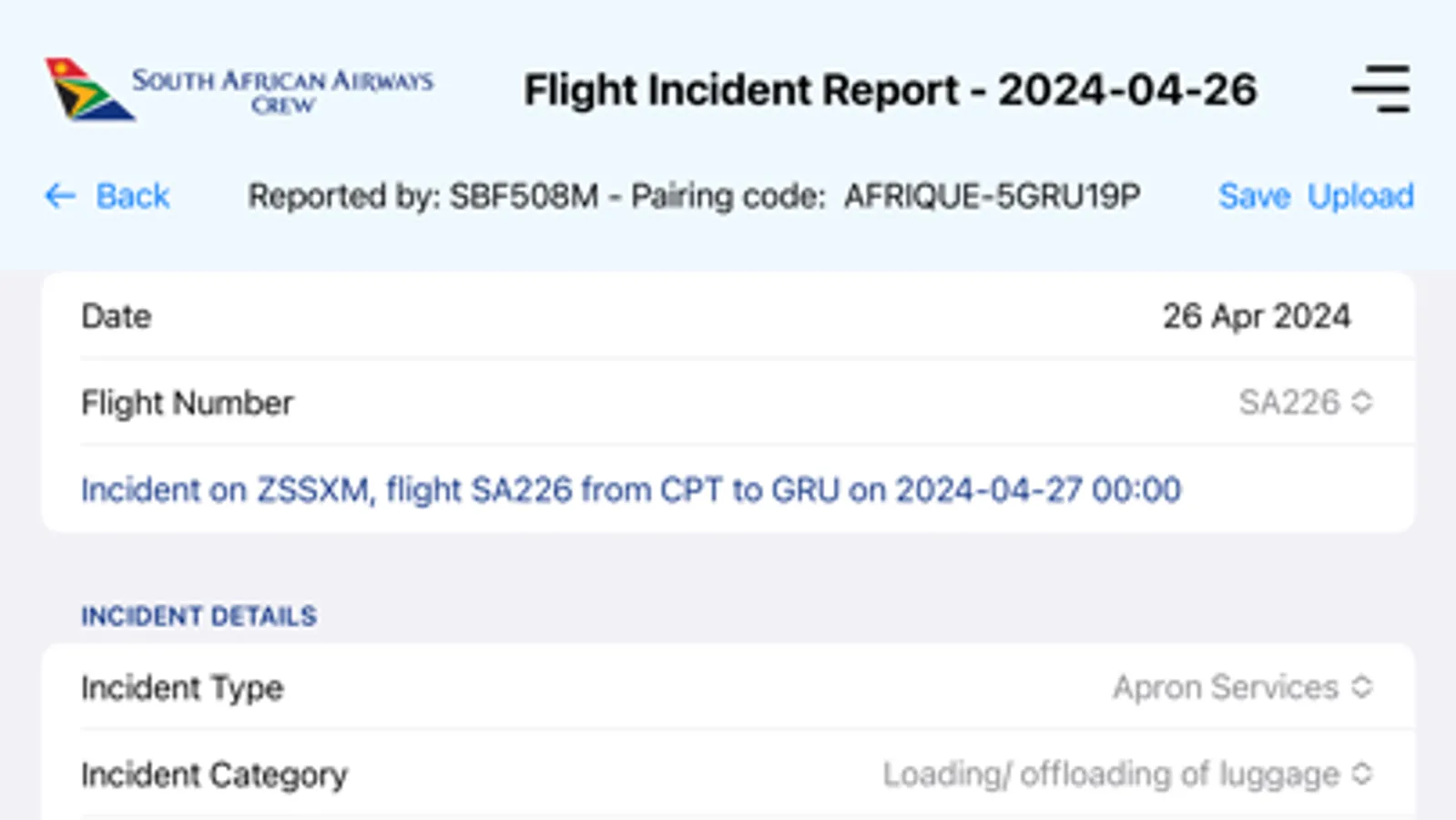Click the Save link

[1255, 195]
